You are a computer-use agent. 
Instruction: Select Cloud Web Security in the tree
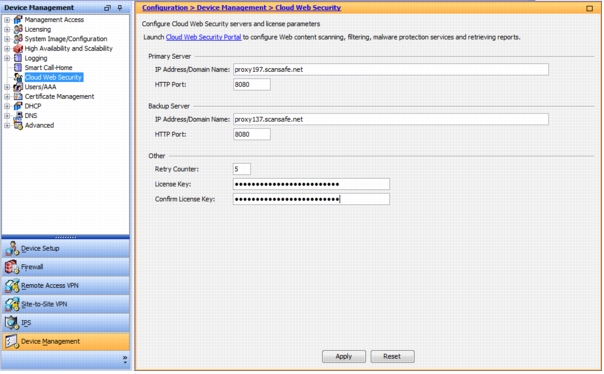click(x=54, y=77)
